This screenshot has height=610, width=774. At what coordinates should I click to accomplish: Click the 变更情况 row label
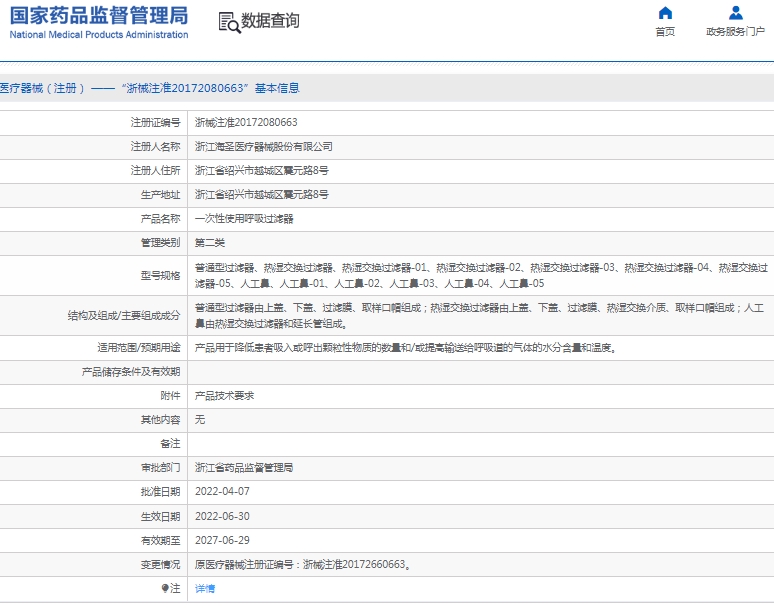click(x=160, y=565)
